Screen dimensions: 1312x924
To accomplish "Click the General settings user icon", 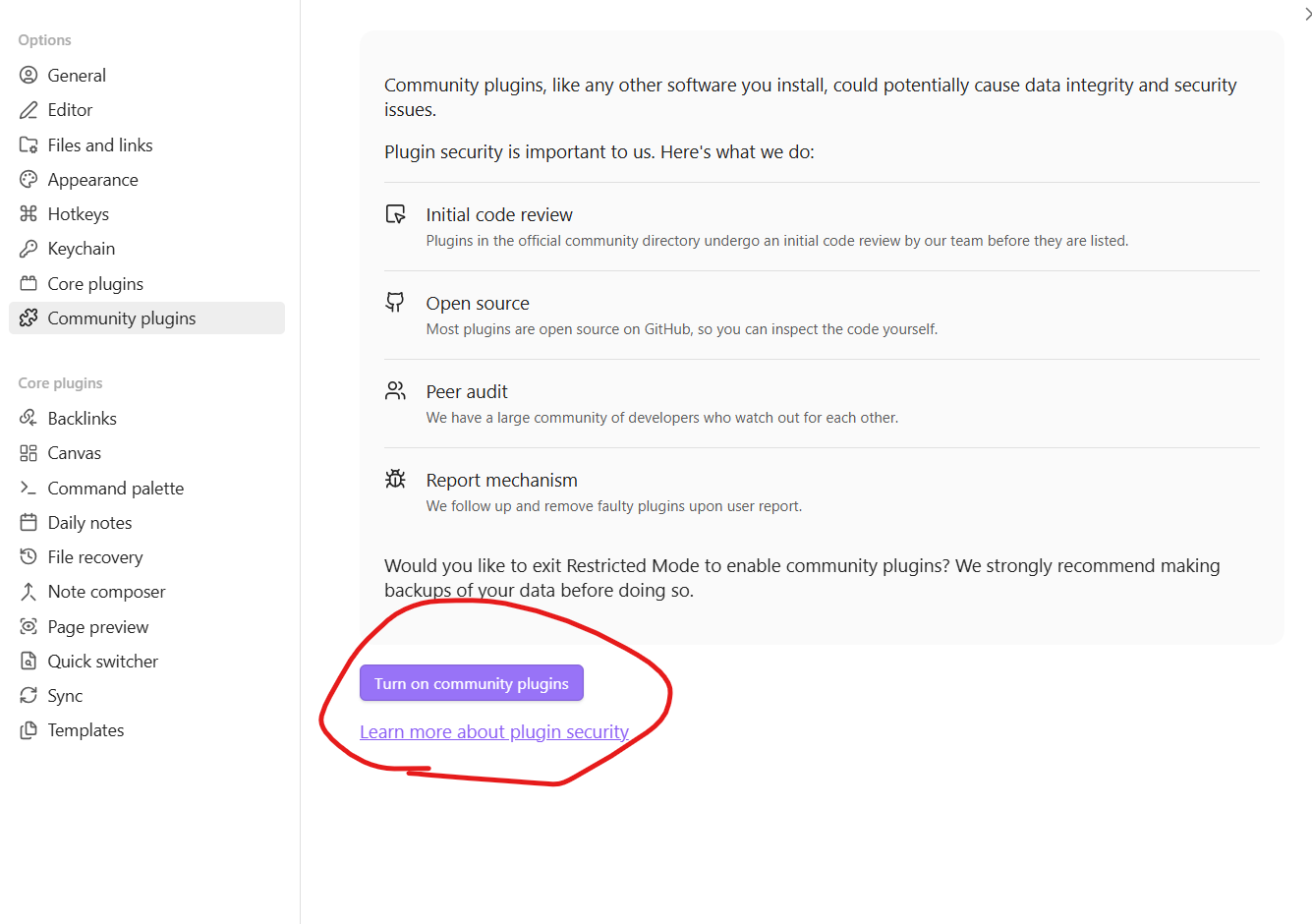I will pos(29,75).
